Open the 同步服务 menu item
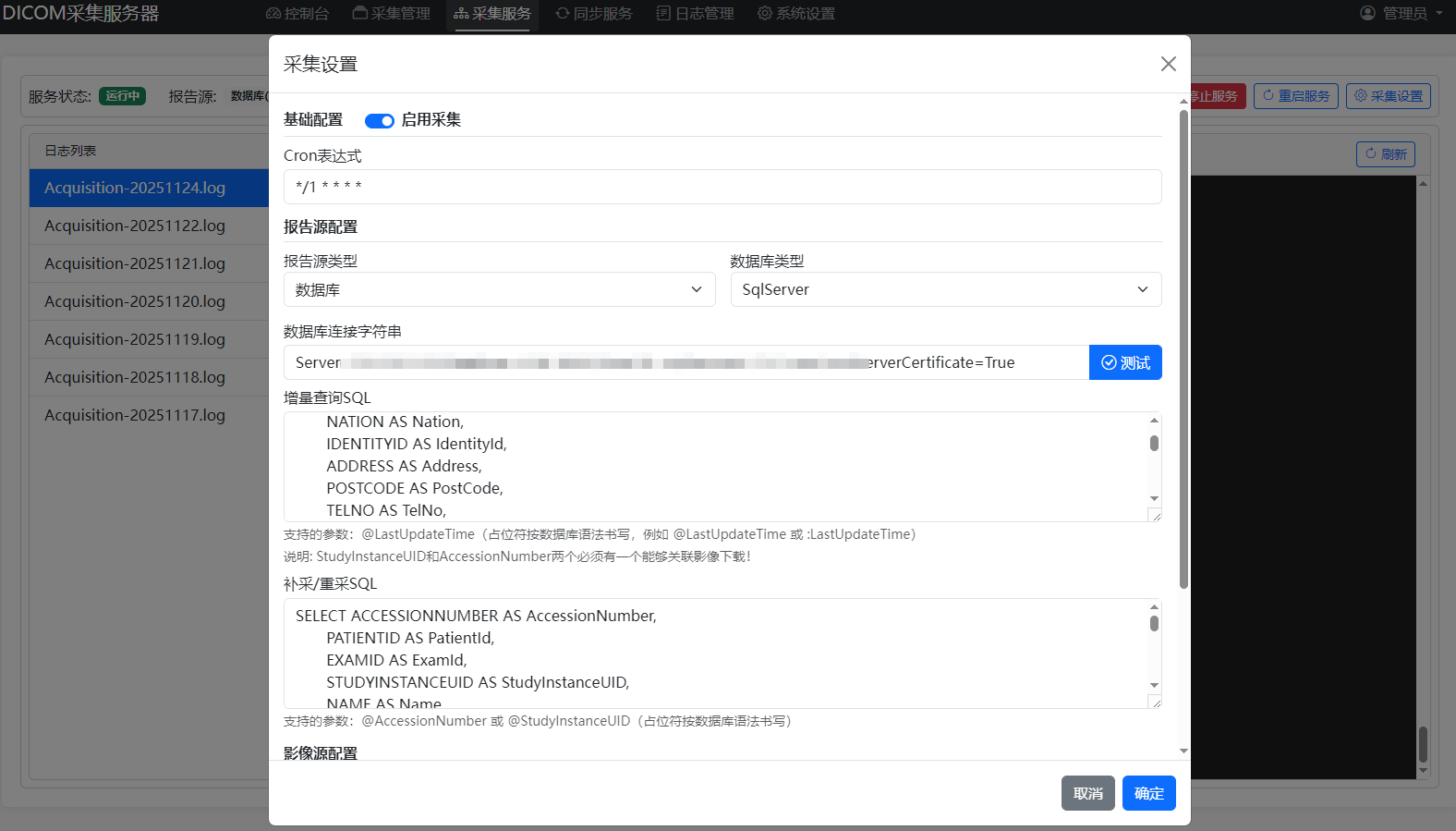This screenshot has height=831, width=1456. tap(594, 14)
